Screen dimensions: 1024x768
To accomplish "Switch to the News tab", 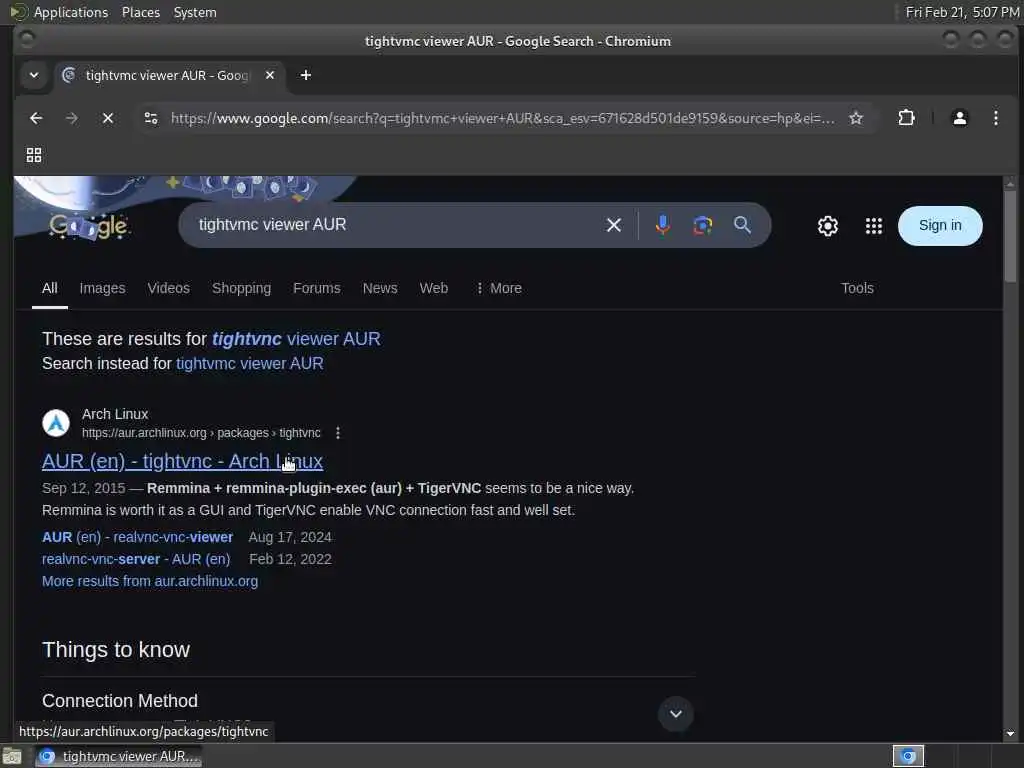I will pos(380,288).
